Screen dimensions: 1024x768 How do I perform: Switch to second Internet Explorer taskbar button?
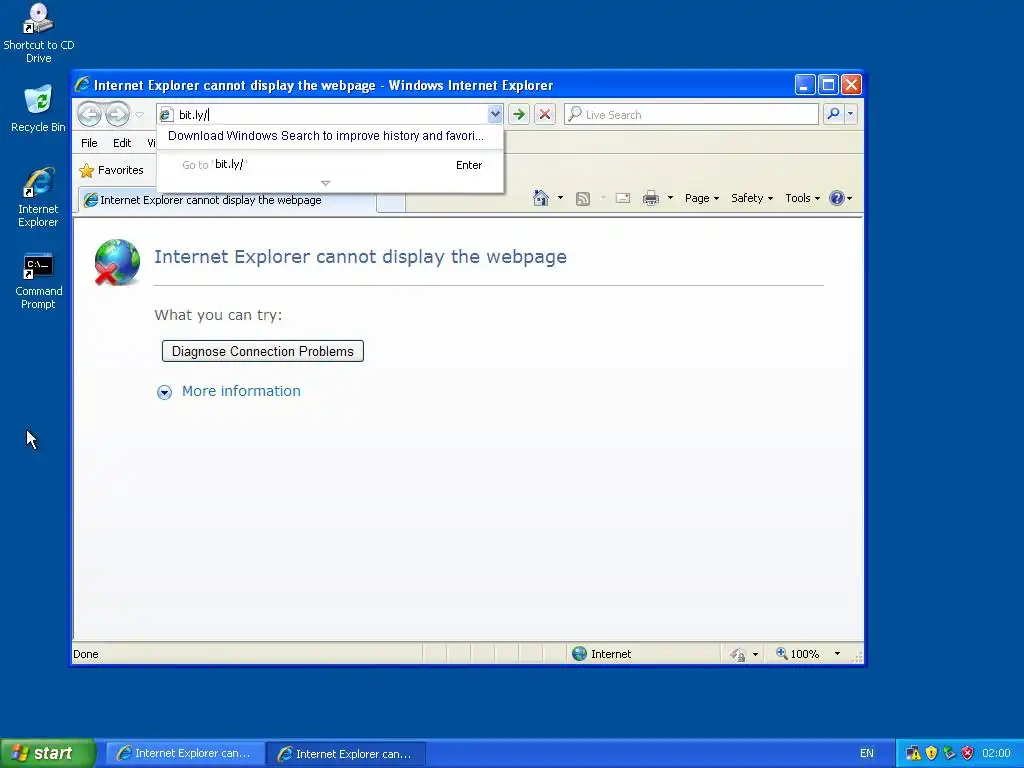[346, 754]
